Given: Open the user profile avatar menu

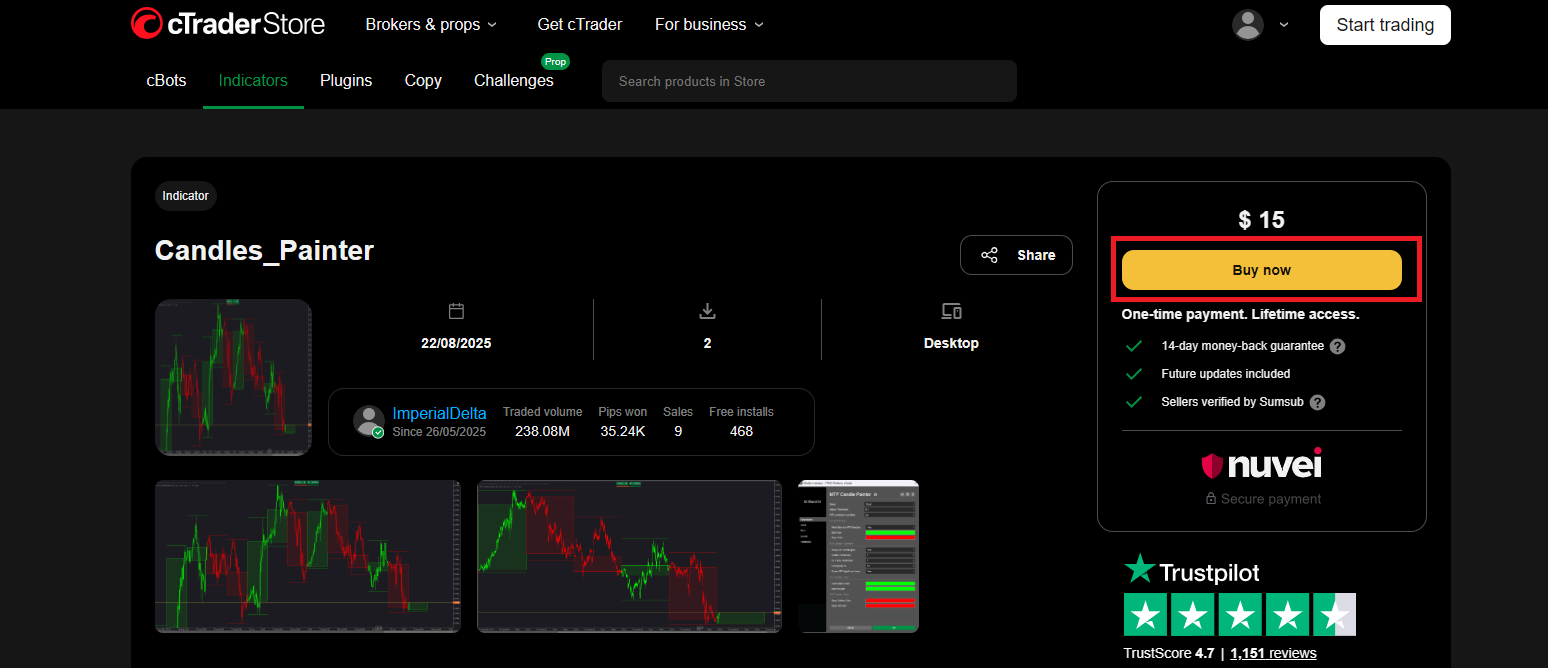Looking at the screenshot, I should coord(1247,25).
